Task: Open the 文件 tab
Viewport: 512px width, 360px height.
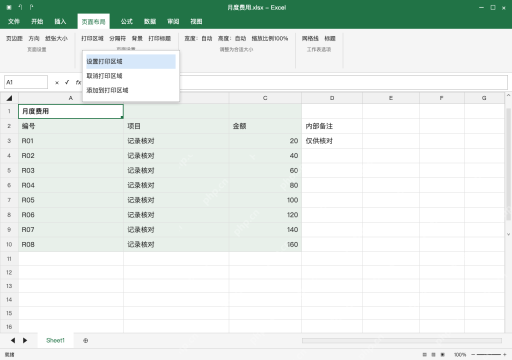Action: coord(14,22)
